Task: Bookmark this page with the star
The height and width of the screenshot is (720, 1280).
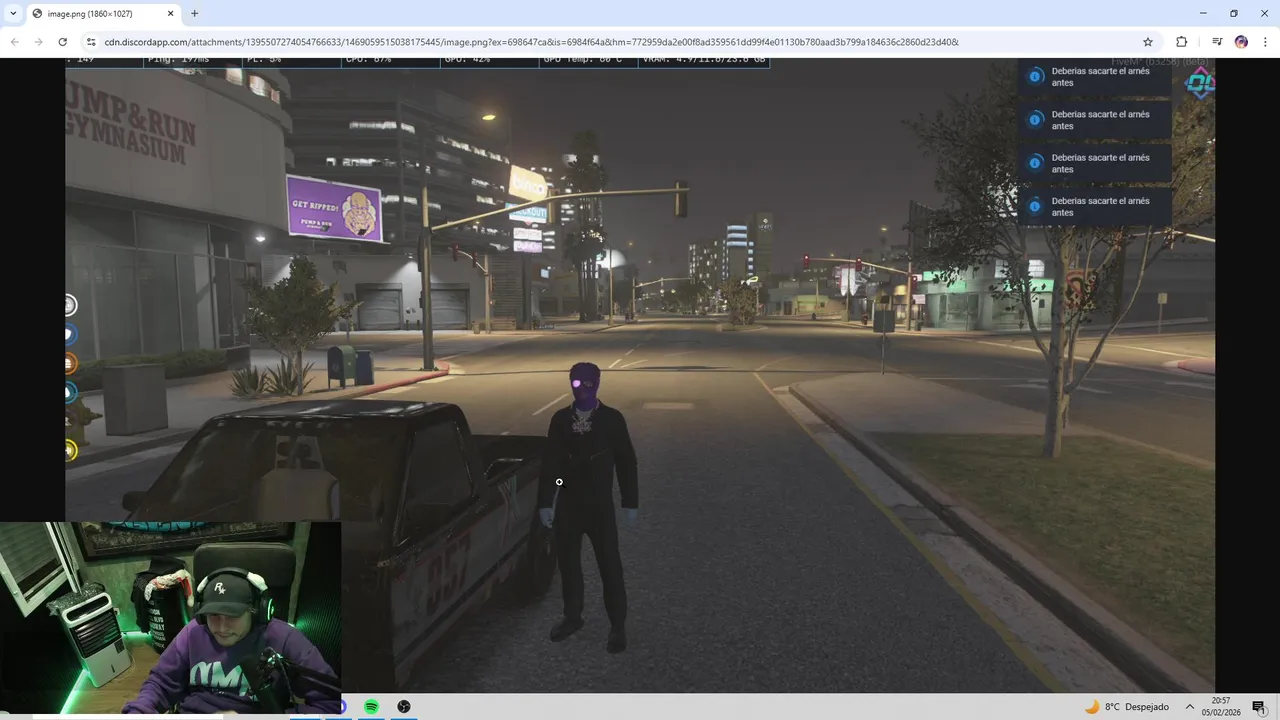Action: pos(1148,42)
